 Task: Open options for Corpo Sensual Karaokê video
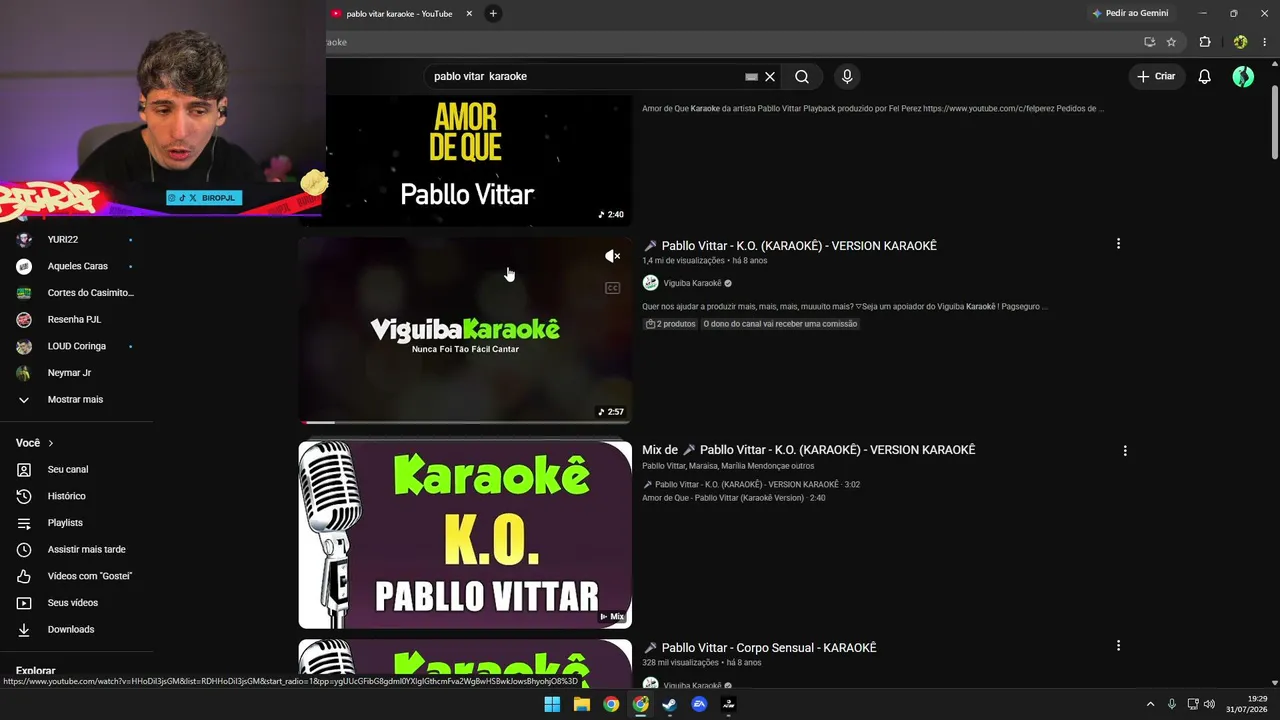[1118, 646]
